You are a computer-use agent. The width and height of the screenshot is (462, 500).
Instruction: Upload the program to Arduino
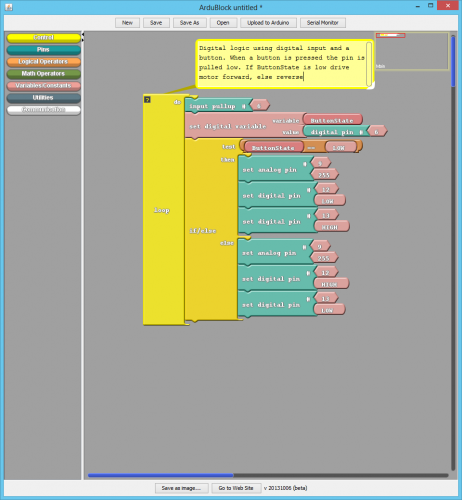(x=268, y=23)
